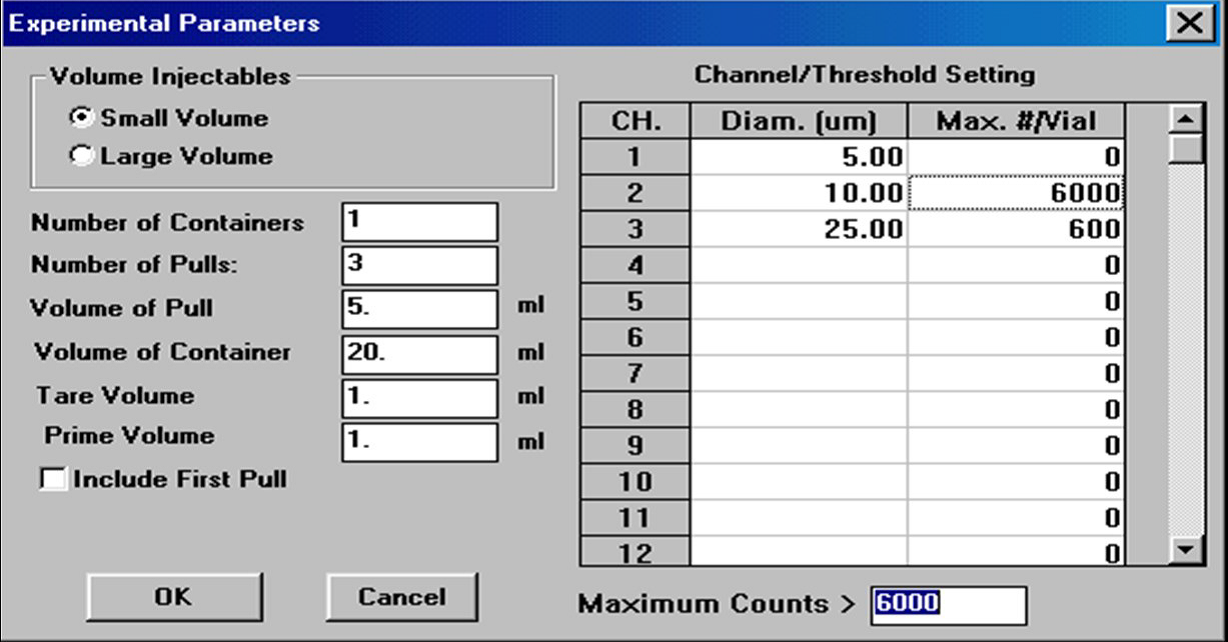
Task: Select the Small Volume radio button
Action: click(x=82, y=118)
